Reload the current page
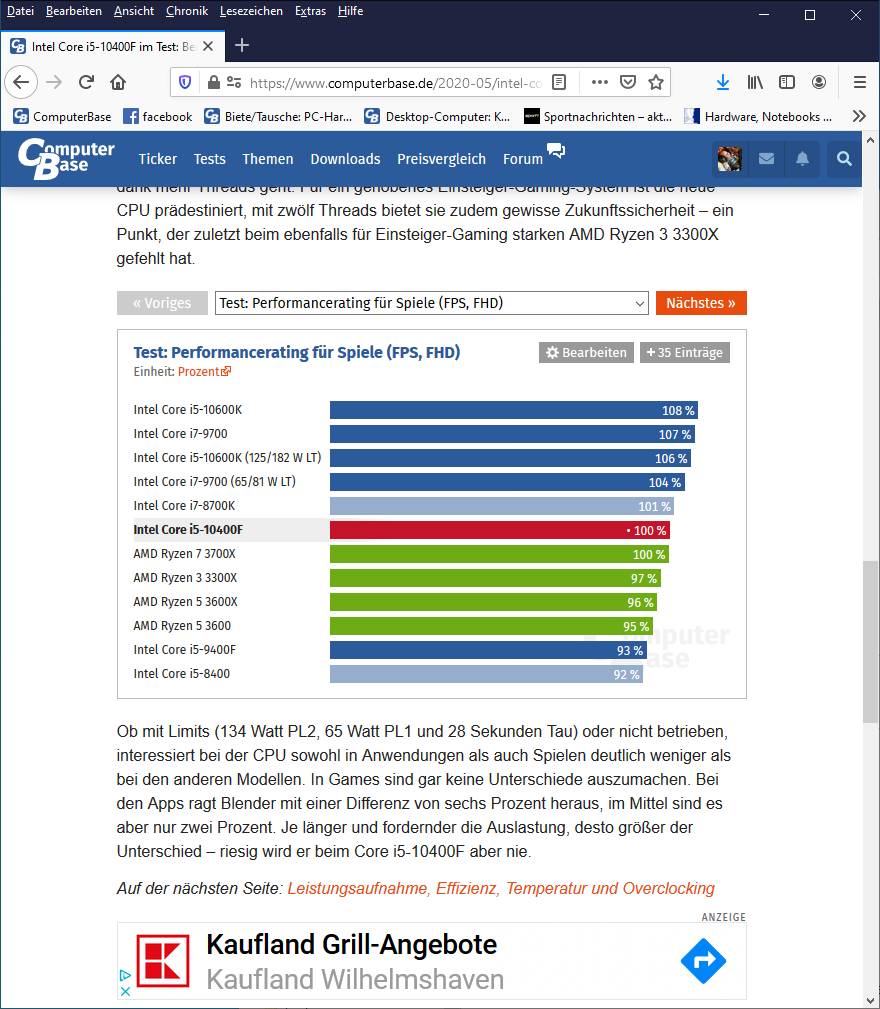This screenshot has height=1009, width=880. [86, 82]
